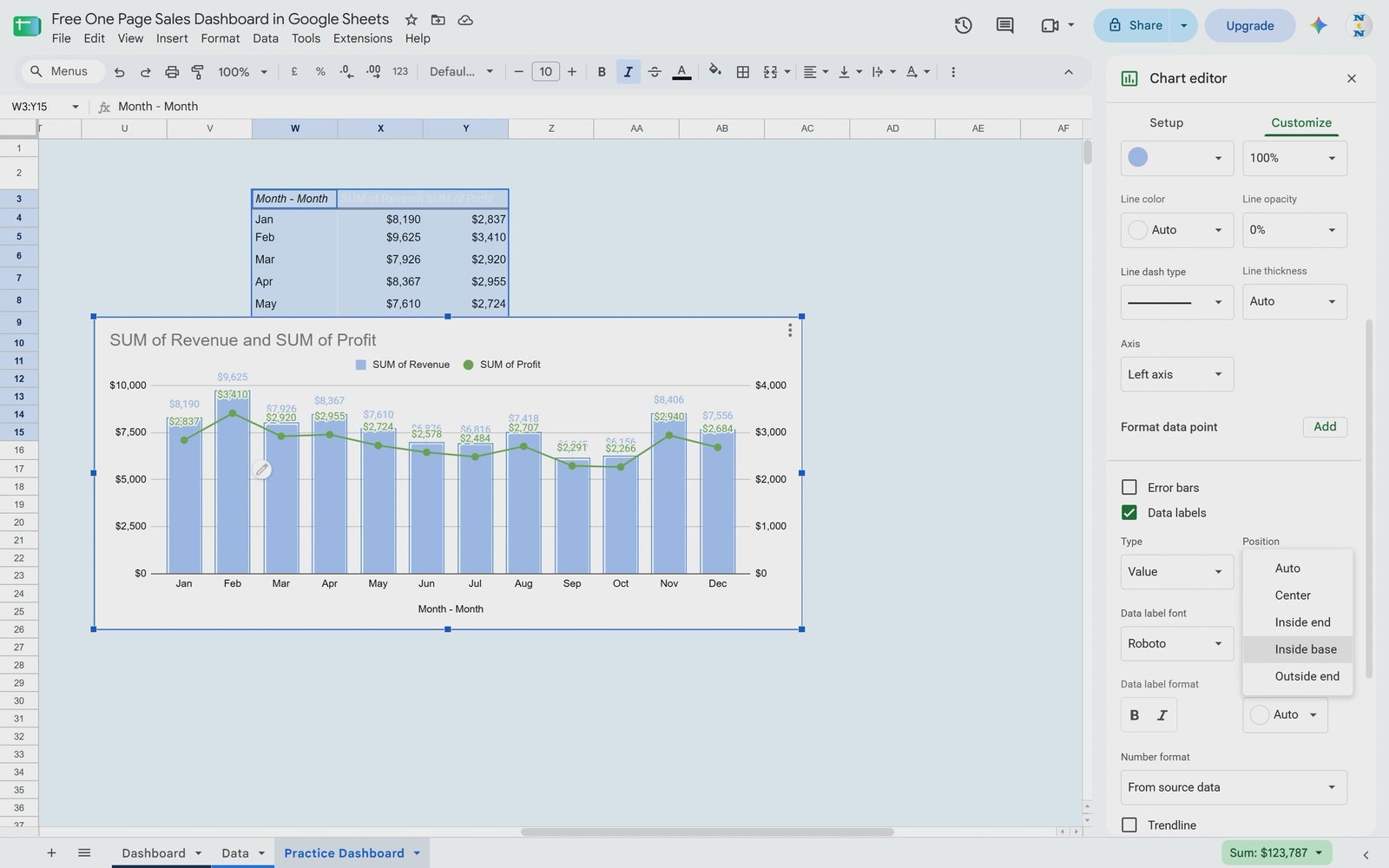The height and width of the screenshot is (868, 1389).
Task: Click the pencil edit icon on chart
Action: 262,470
